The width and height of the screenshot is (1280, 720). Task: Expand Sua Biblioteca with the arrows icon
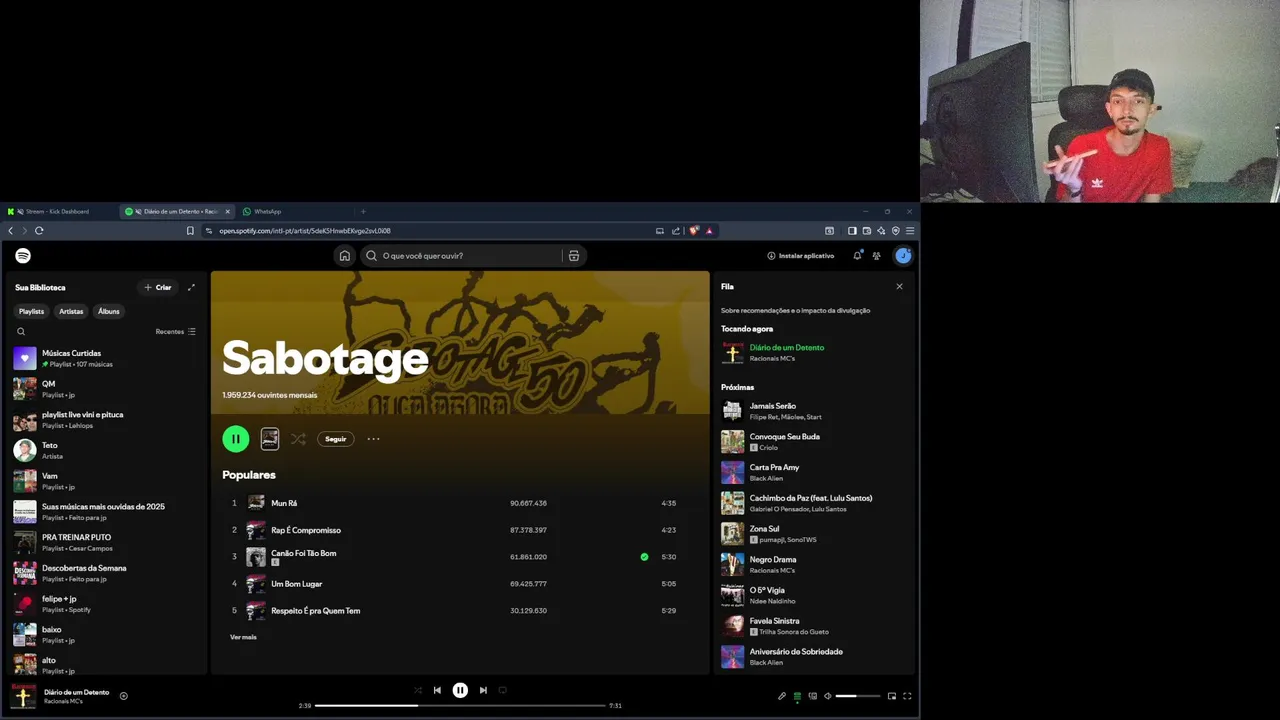coord(191,288)
